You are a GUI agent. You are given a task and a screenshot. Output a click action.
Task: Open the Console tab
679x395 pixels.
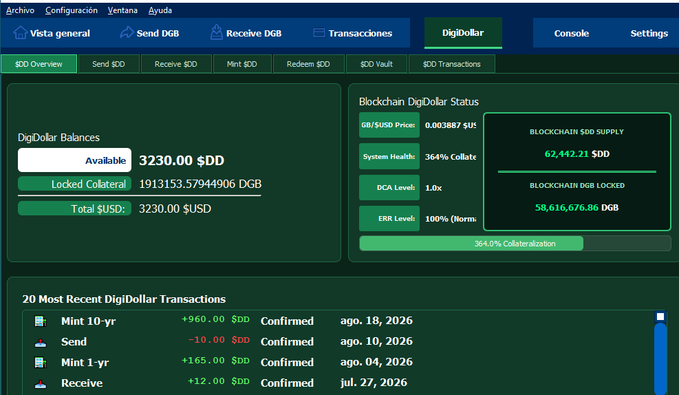(x=571, y=33)
